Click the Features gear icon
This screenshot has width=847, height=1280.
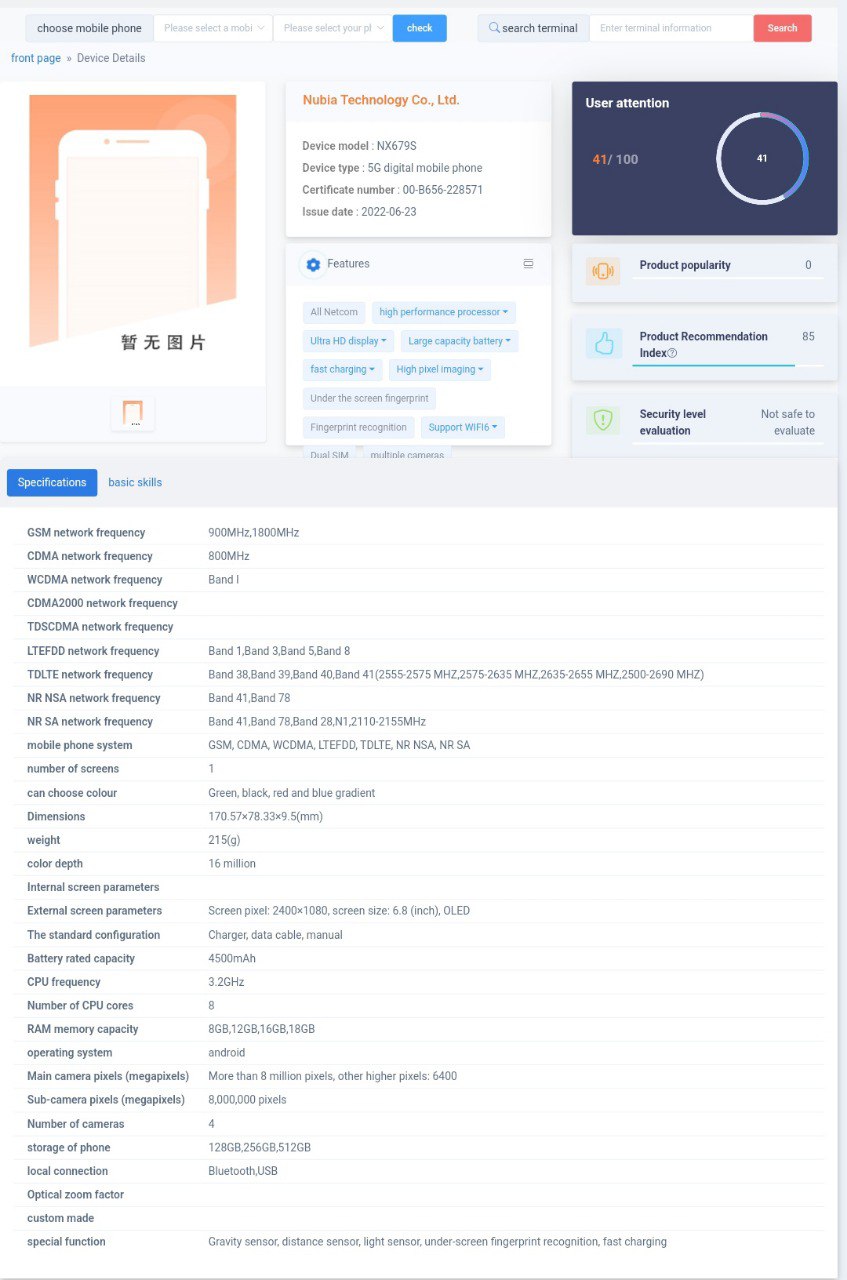[313, 264]
